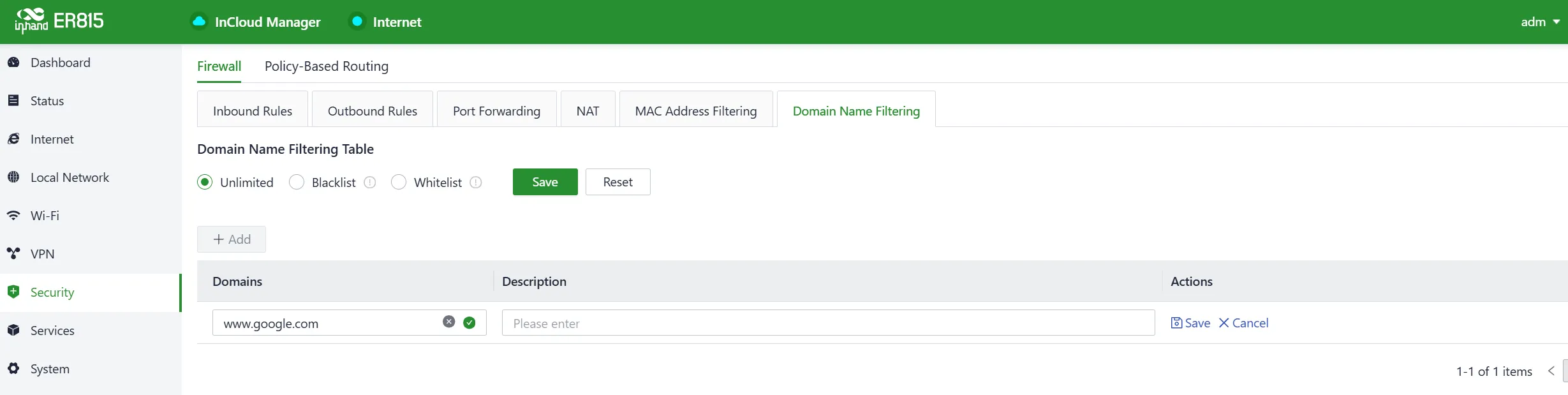Viewport: 1568px width, 395px height.
Task: Open the Dashboard menu item
Action: [x=91, y=63]
